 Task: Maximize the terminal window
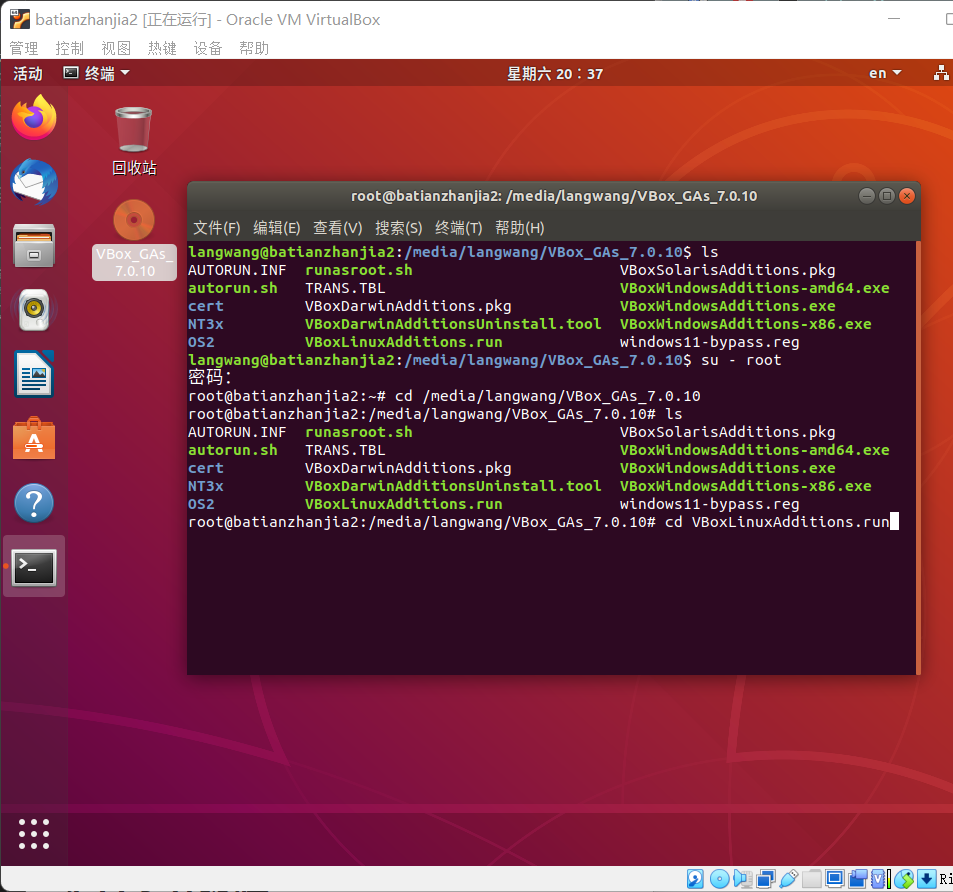887,196
